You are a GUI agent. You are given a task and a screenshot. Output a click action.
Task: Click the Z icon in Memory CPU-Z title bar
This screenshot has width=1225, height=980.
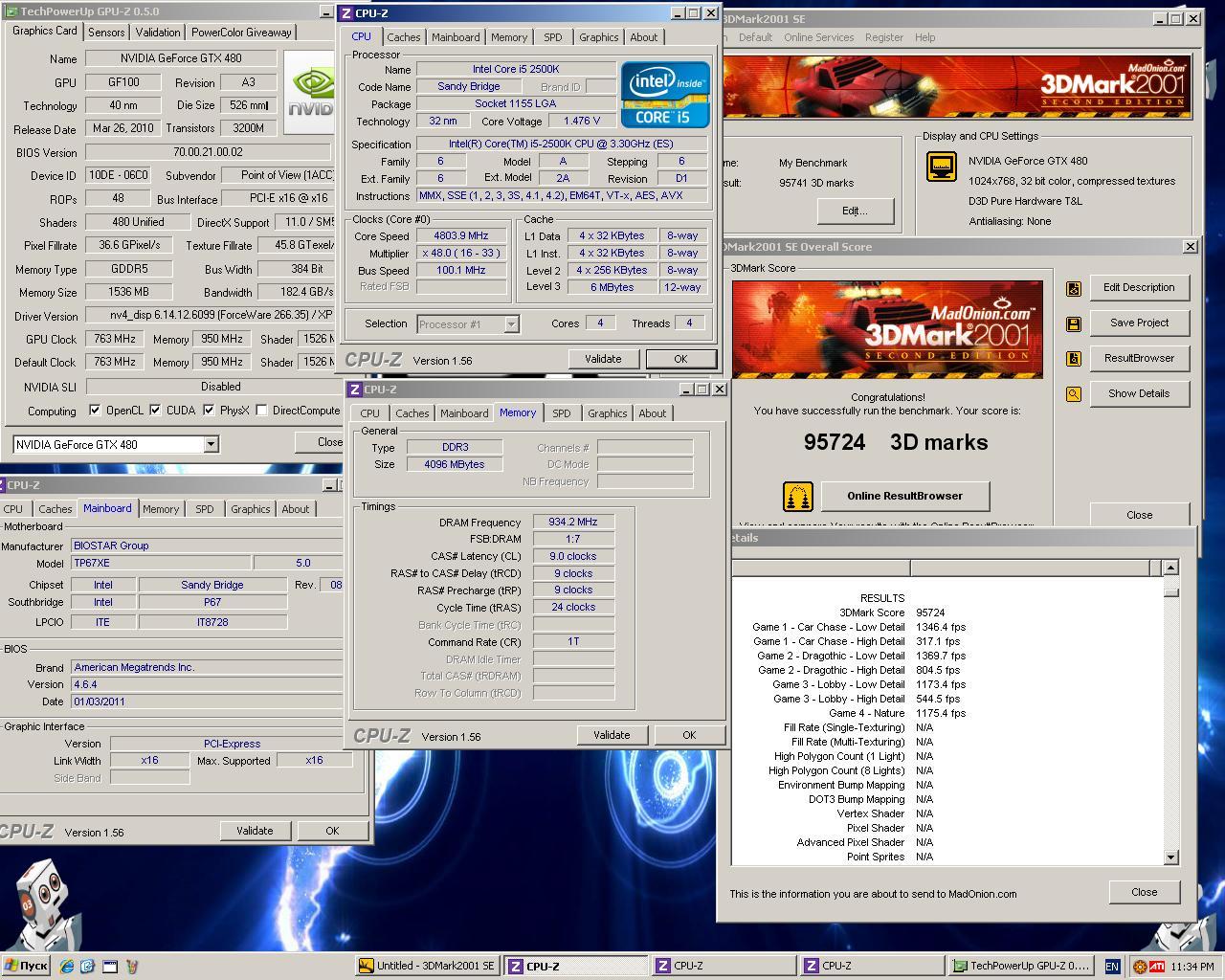(354, 390)
